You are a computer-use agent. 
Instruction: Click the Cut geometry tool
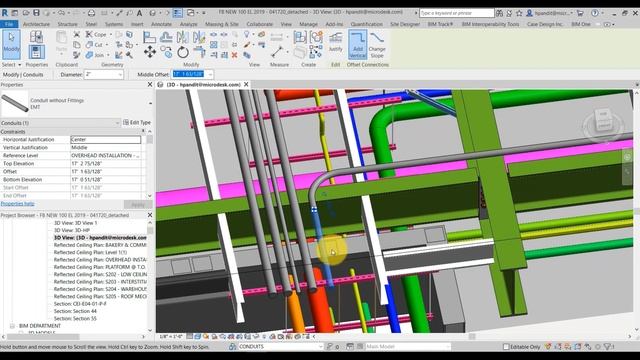95,44
